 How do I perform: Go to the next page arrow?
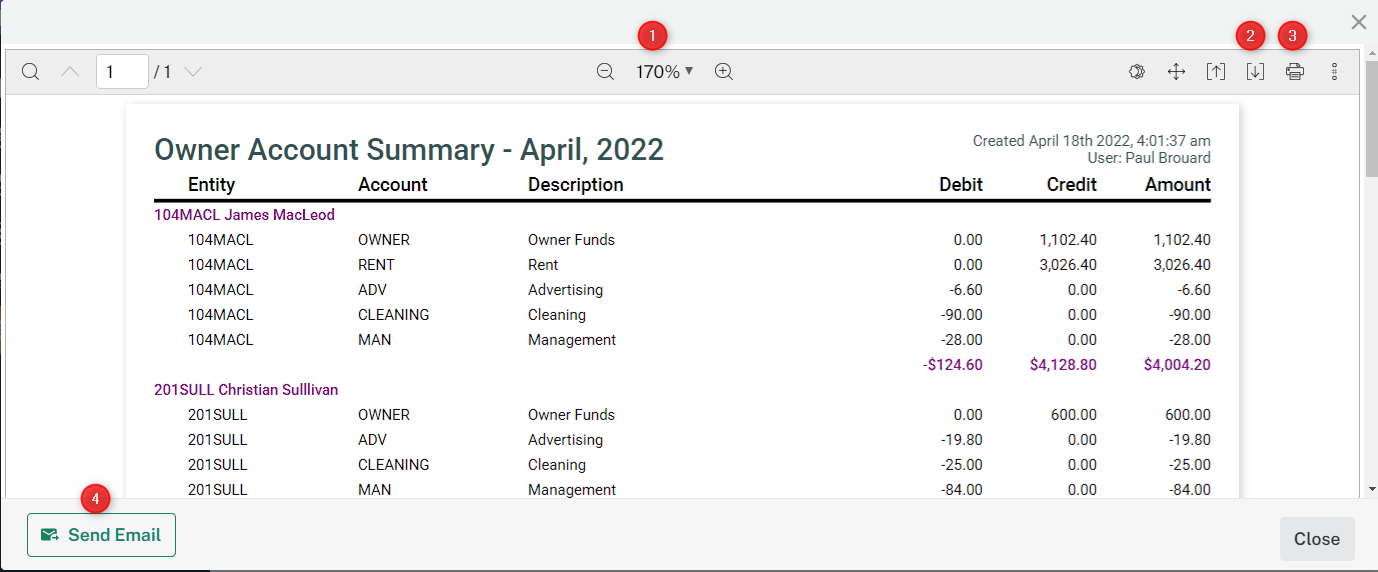(193, 72)
